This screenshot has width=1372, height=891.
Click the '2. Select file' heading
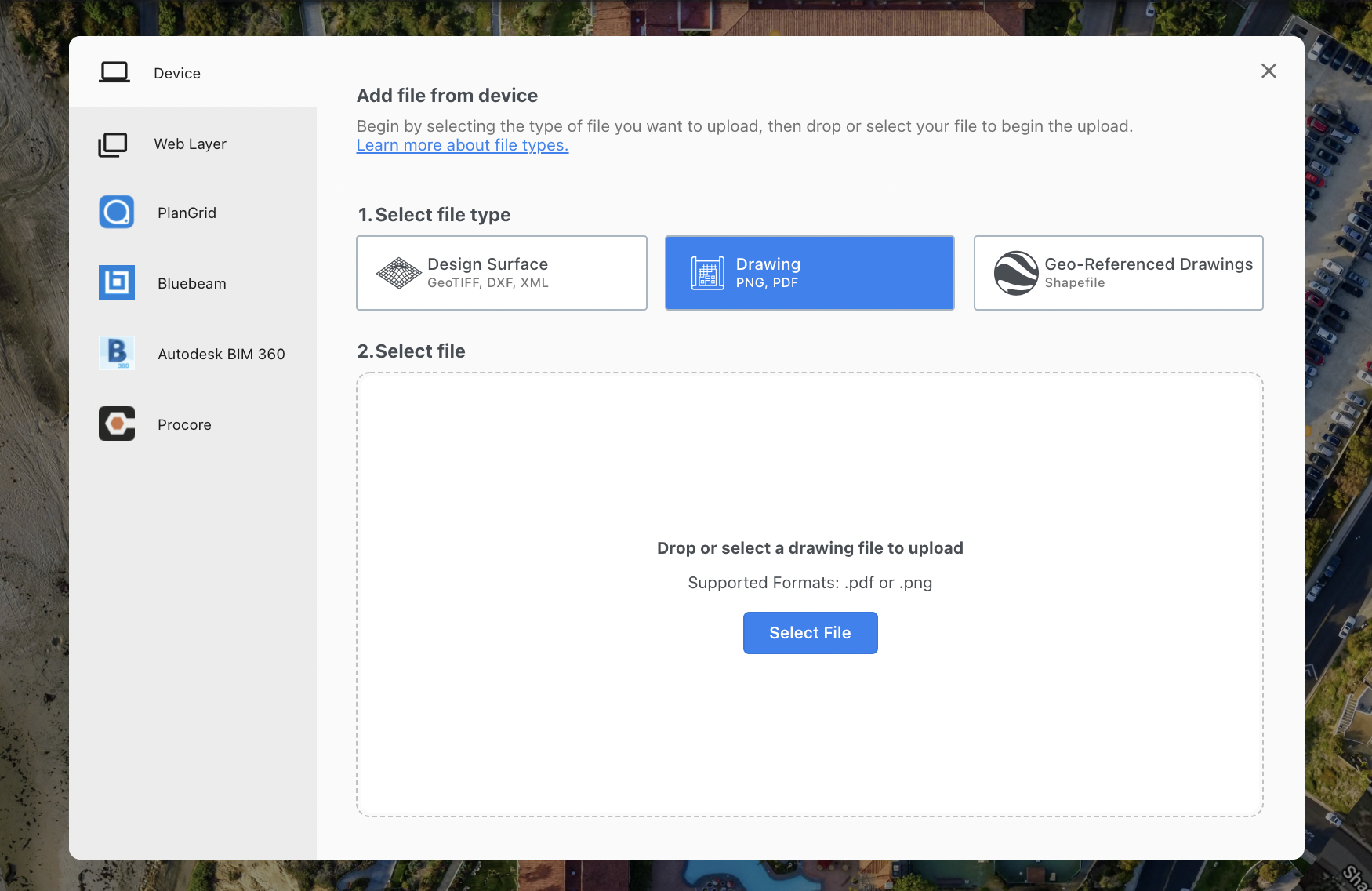point(412,351)
